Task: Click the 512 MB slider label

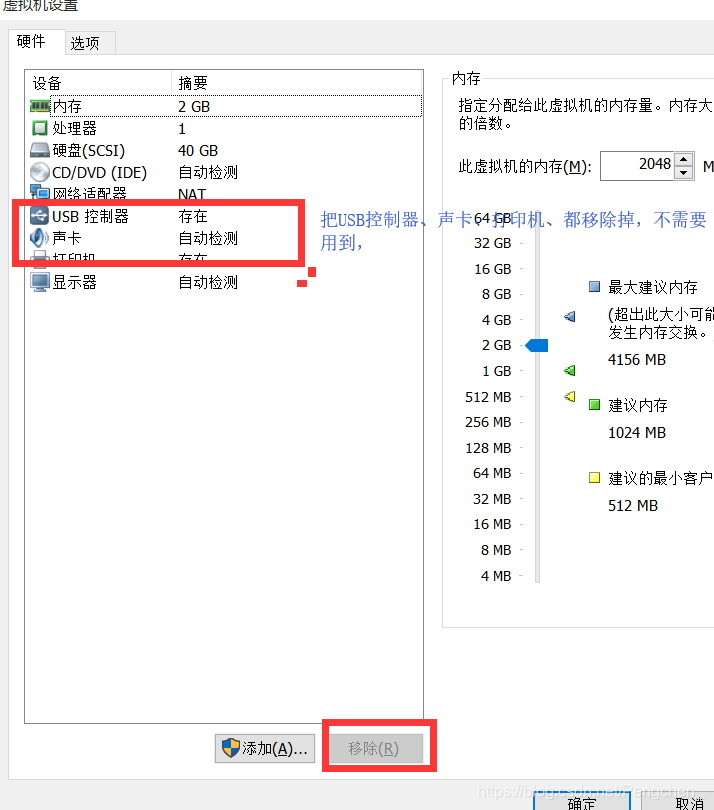Action: coord(488,397)
